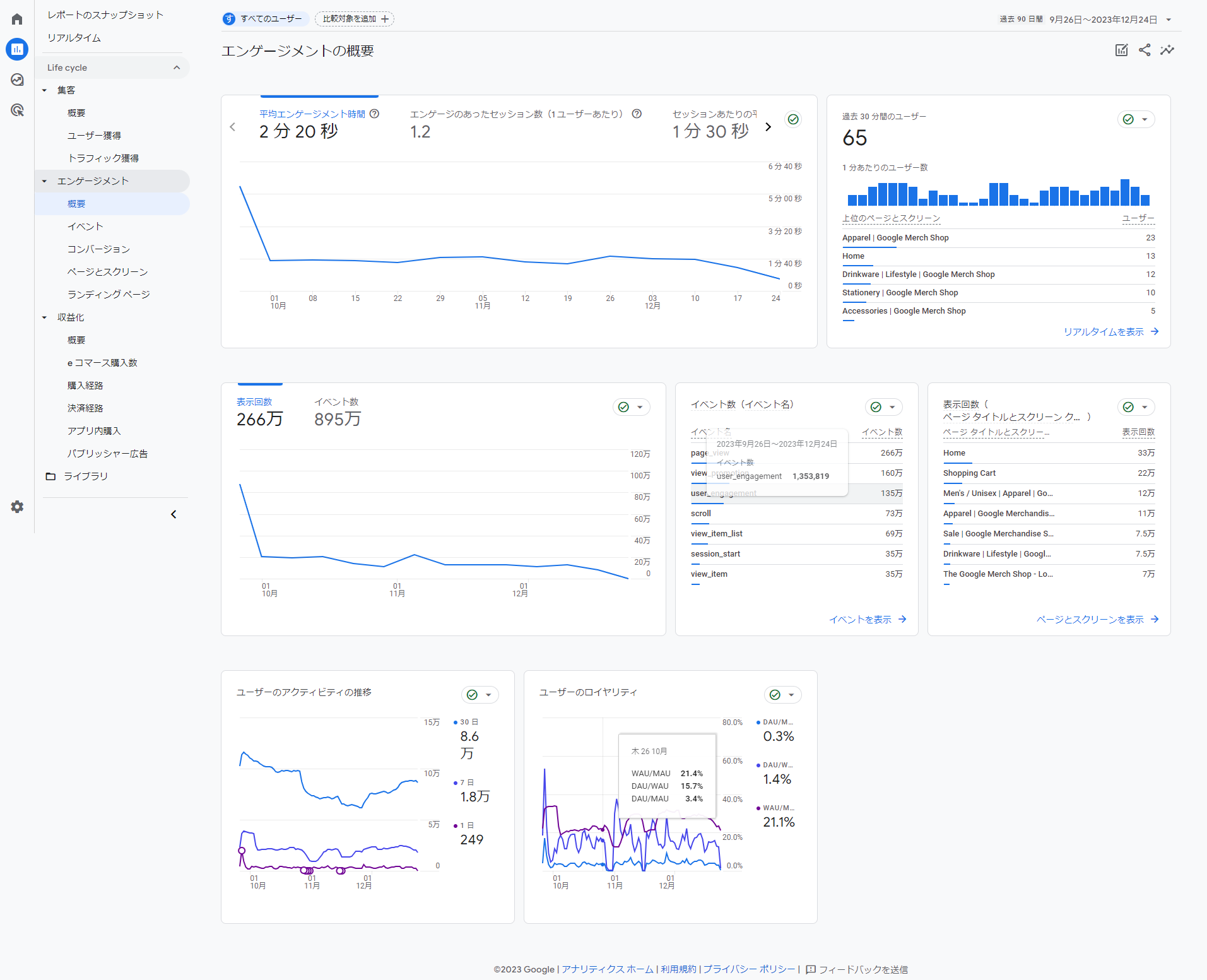The height and width of the screenshot is (980, 1207).
Task: Open Admin settings gear icon
Action: point(17,507)
